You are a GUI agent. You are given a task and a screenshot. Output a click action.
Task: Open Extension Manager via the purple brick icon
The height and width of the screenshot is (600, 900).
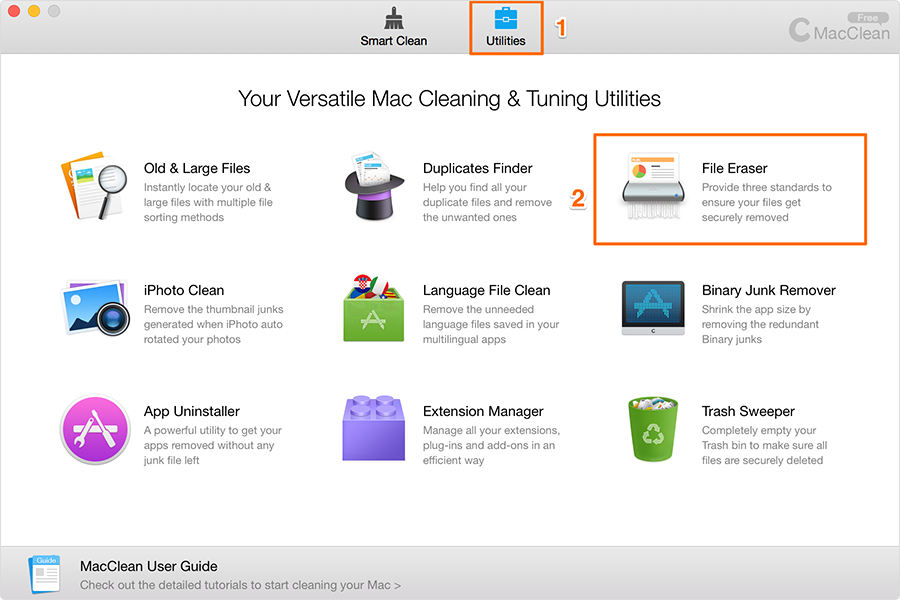point(374,428)
